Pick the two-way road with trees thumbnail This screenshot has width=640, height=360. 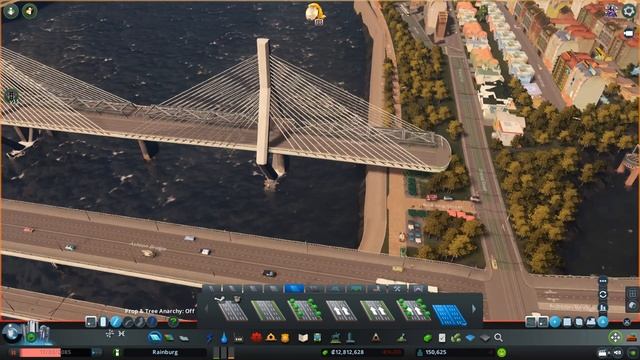[x=304, y=309]
